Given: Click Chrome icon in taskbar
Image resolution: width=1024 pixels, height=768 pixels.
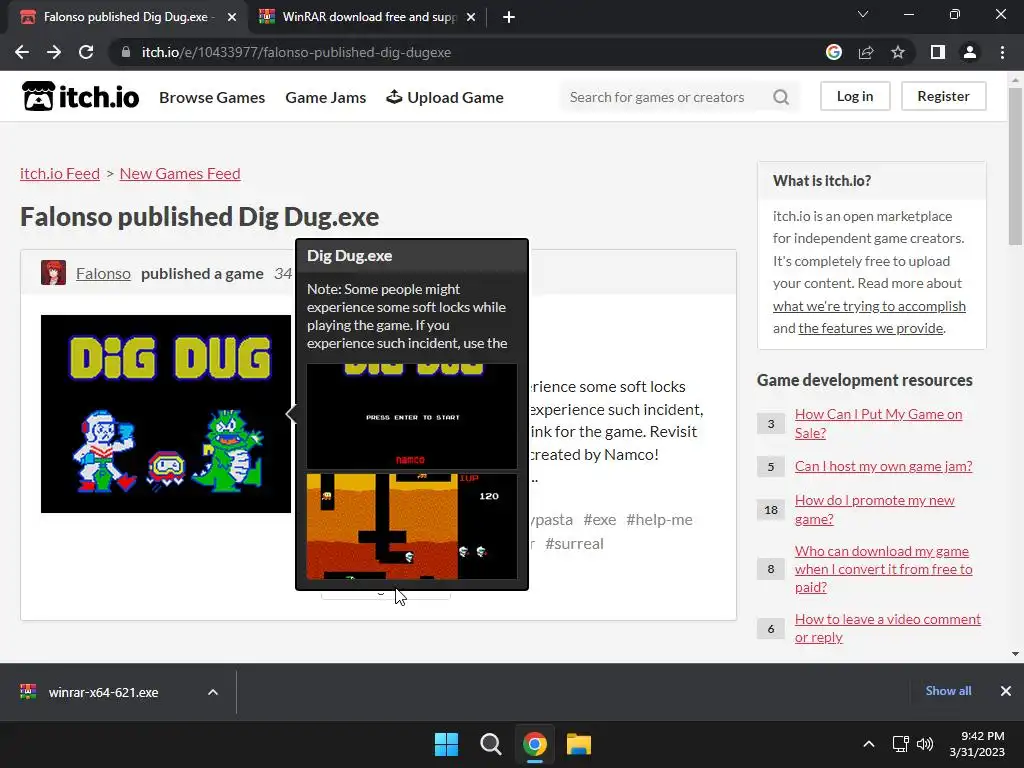Looking at the screenshot, I should click(534, 744).
